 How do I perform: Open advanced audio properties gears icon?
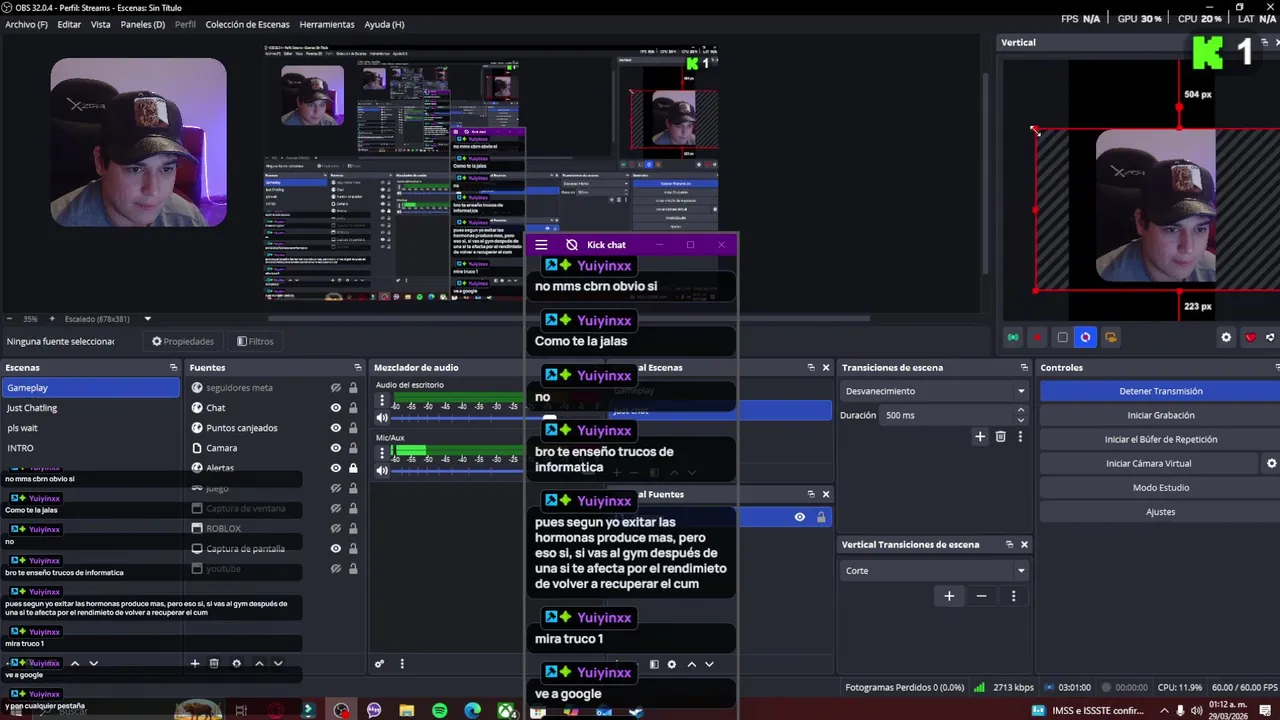point(380,664)
